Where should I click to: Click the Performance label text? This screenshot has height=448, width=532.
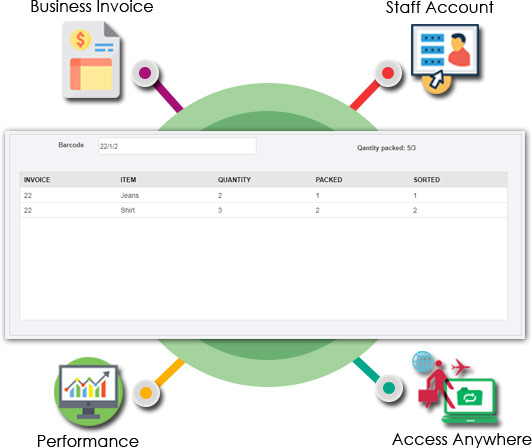click(88, 441)
